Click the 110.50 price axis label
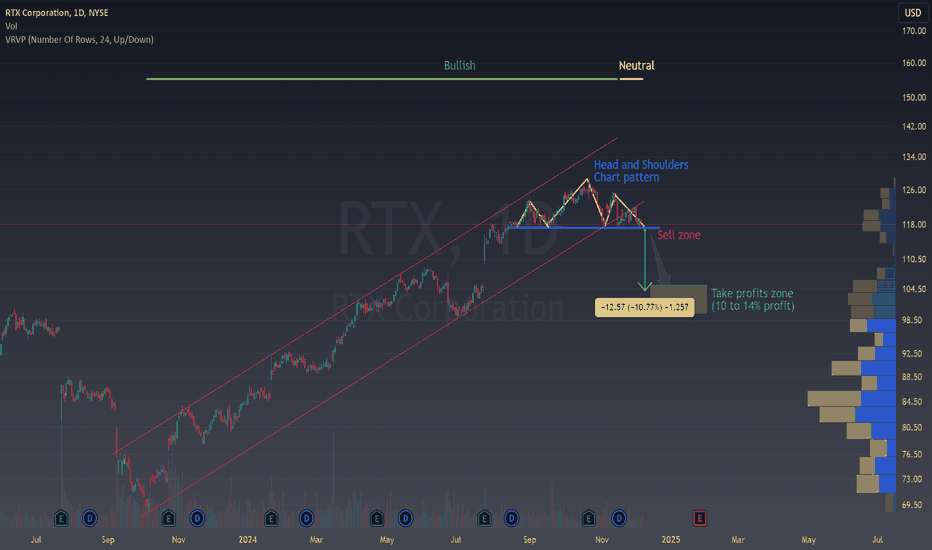Image resolution: width=932 pixels, height=550 pixels. [x=914, y=259]
